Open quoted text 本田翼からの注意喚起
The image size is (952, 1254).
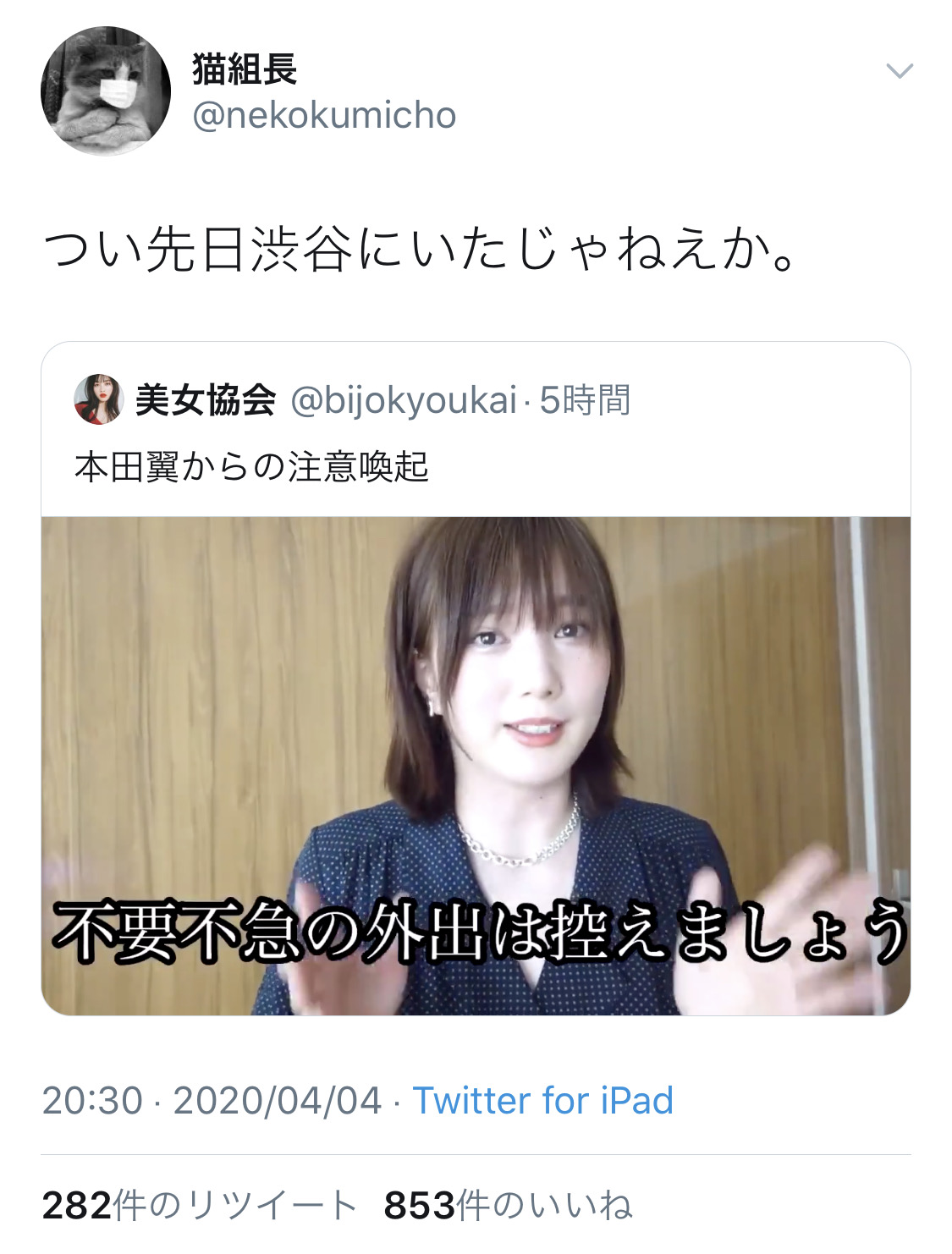[x=251, y=467]
